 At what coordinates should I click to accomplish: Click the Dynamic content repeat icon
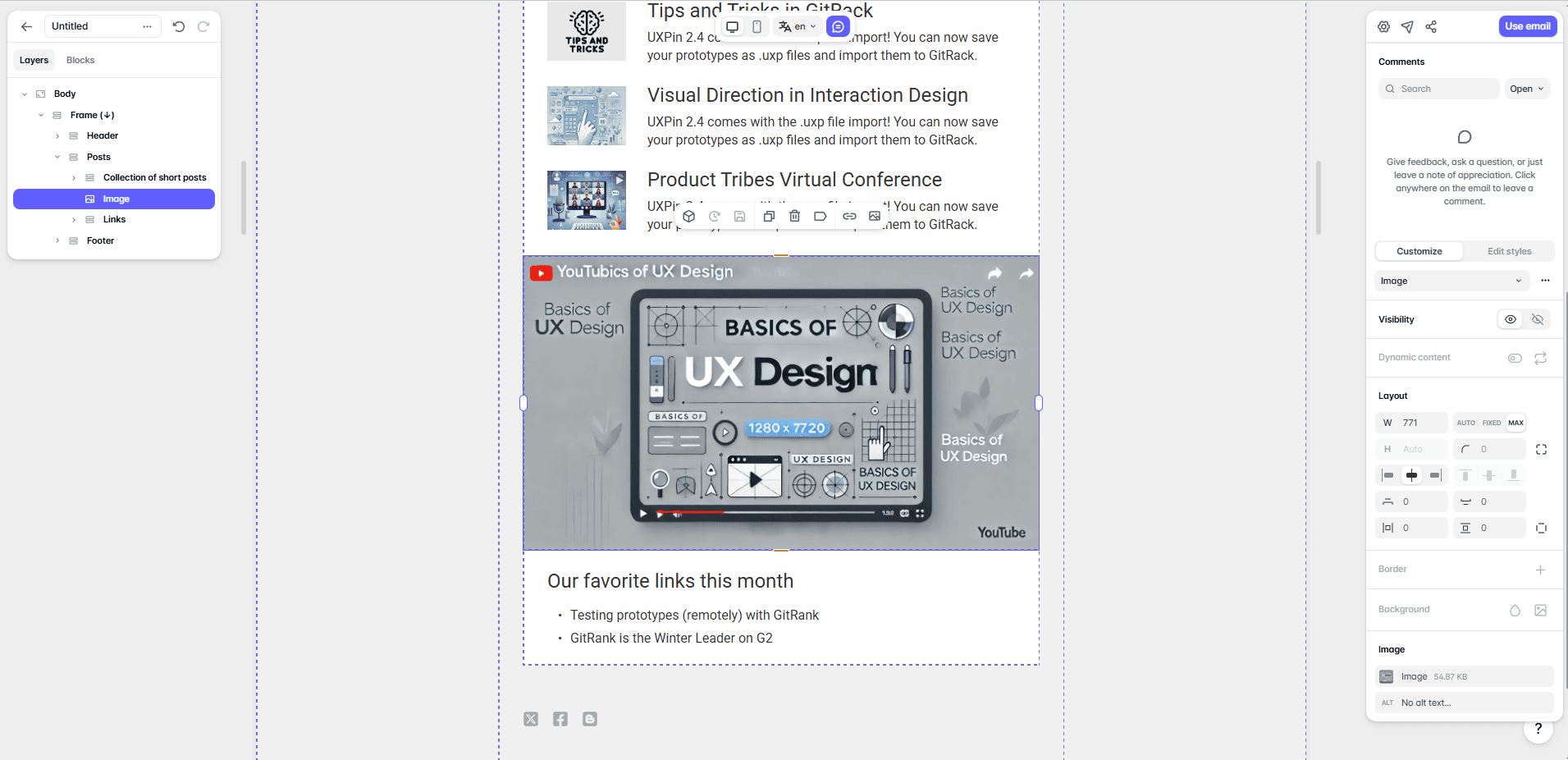1541,358
